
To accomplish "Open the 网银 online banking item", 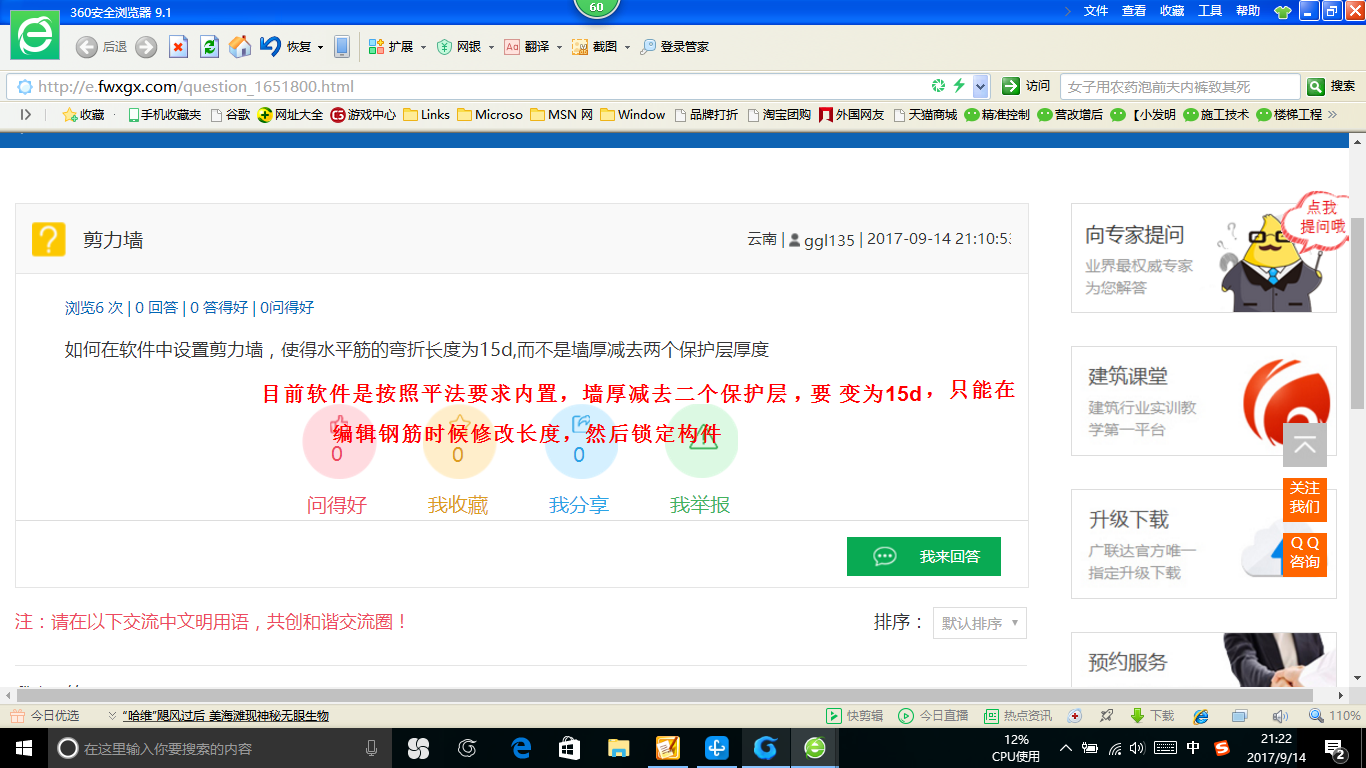I will tap(459, 46).
